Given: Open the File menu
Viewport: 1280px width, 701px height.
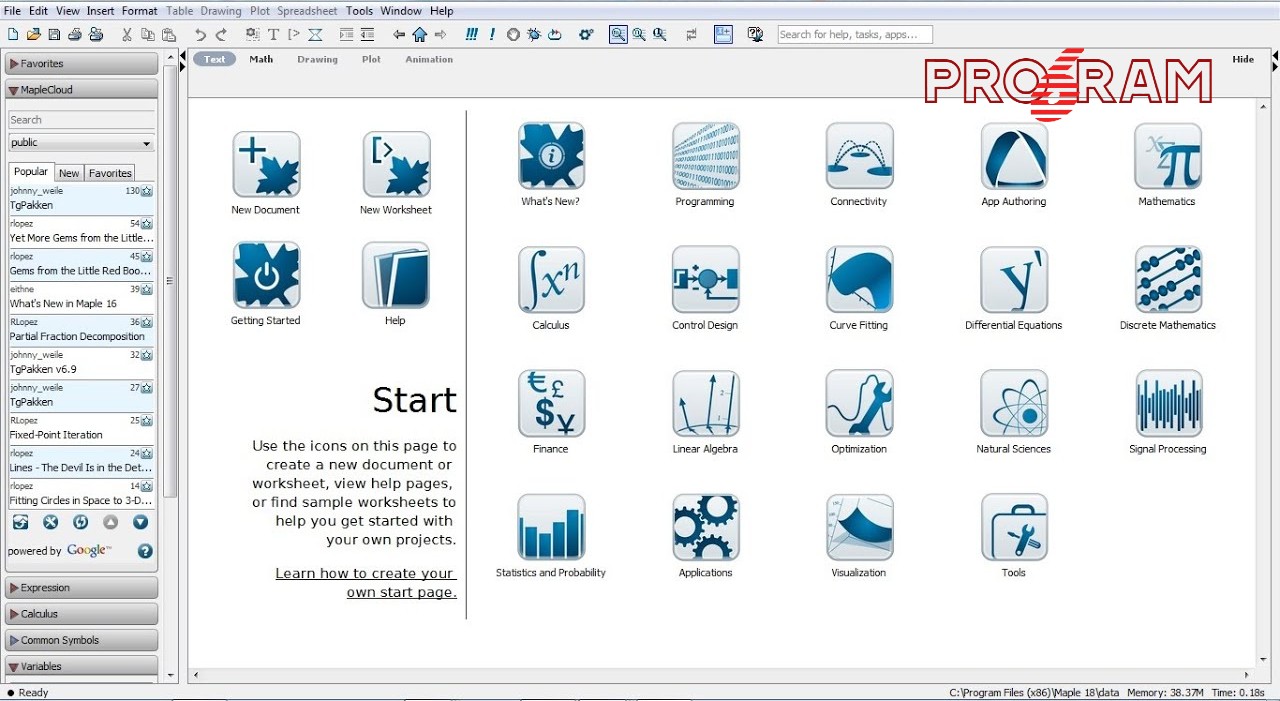Looking at the screenshot, I should pyautogui.click(x=12, y=11).
